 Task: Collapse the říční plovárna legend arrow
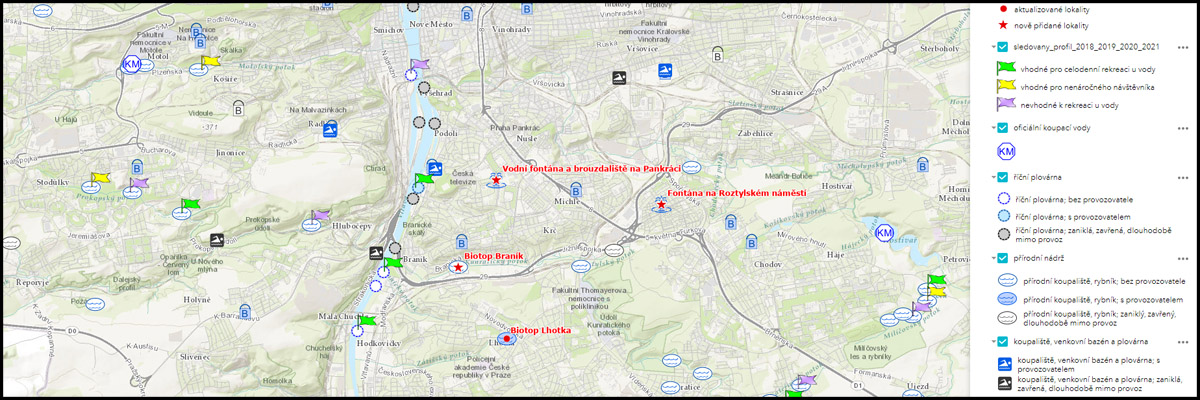pyautogui.click(x=991, y=176)
